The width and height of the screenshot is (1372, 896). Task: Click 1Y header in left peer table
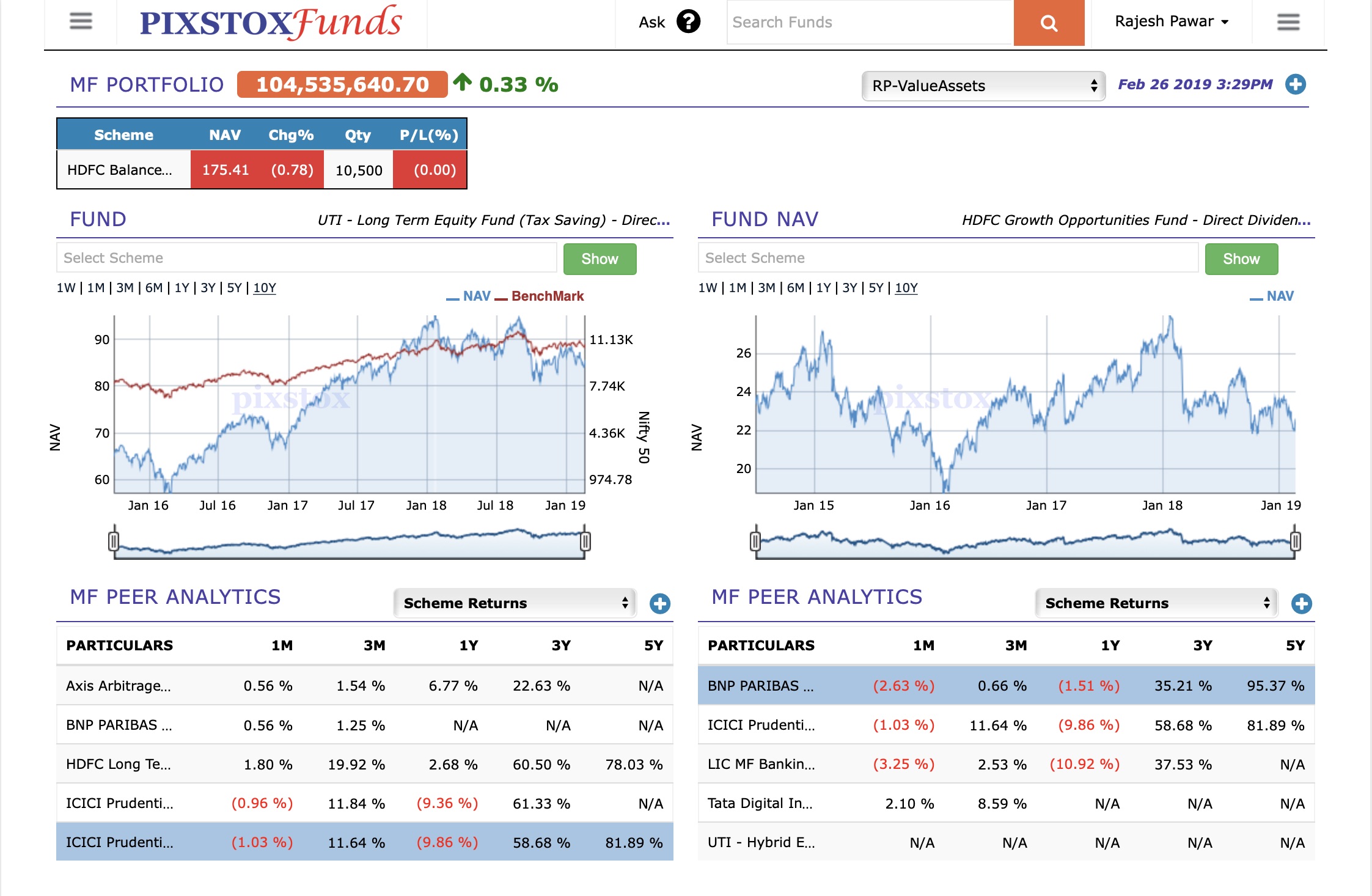pyautogui.click(x=469, y=645)
